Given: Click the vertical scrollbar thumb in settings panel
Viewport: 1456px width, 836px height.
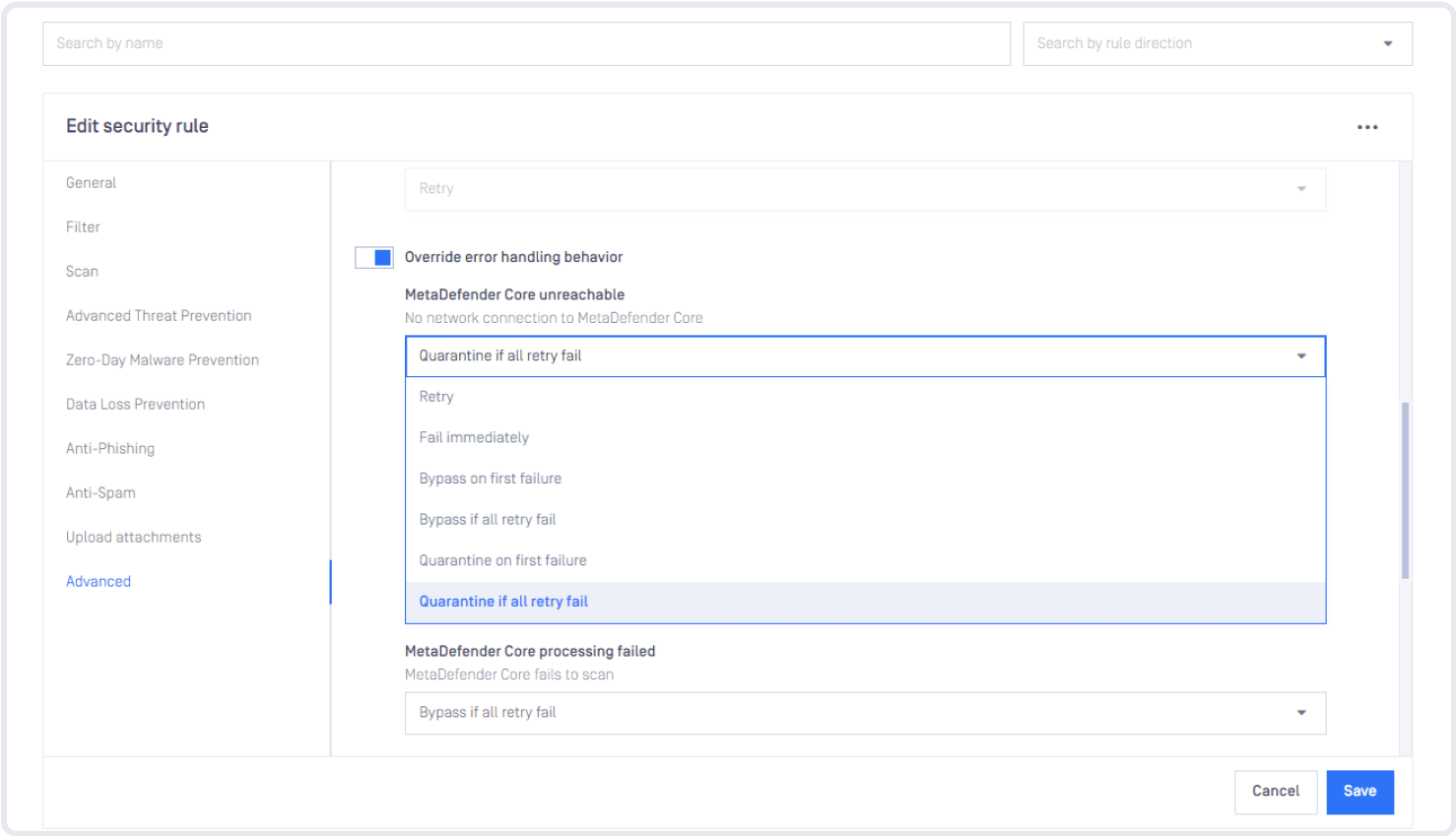Looking at the screenshot, I should [1405, 490].
